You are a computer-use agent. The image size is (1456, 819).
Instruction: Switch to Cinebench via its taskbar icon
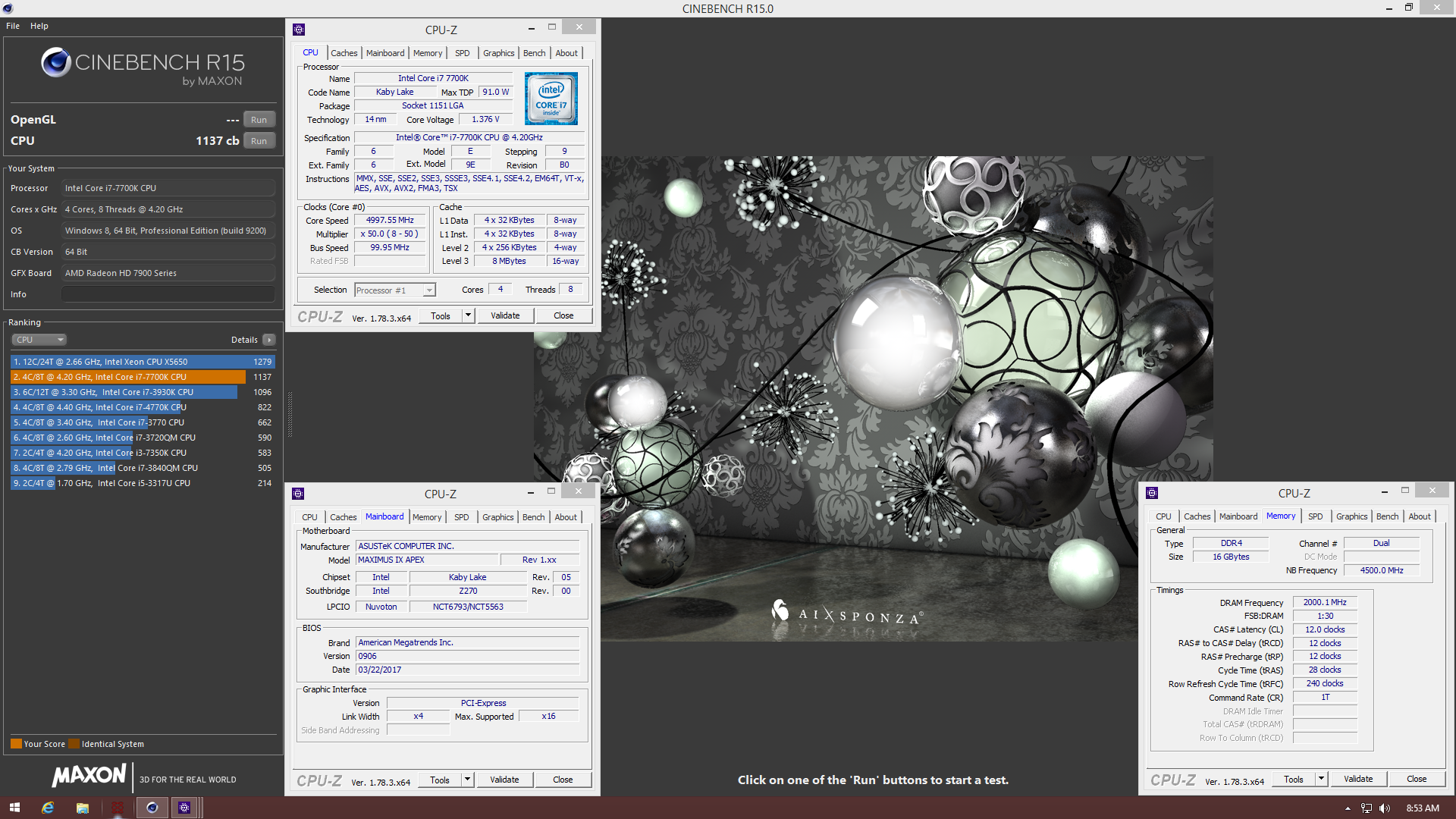click(x=152, y=808)
